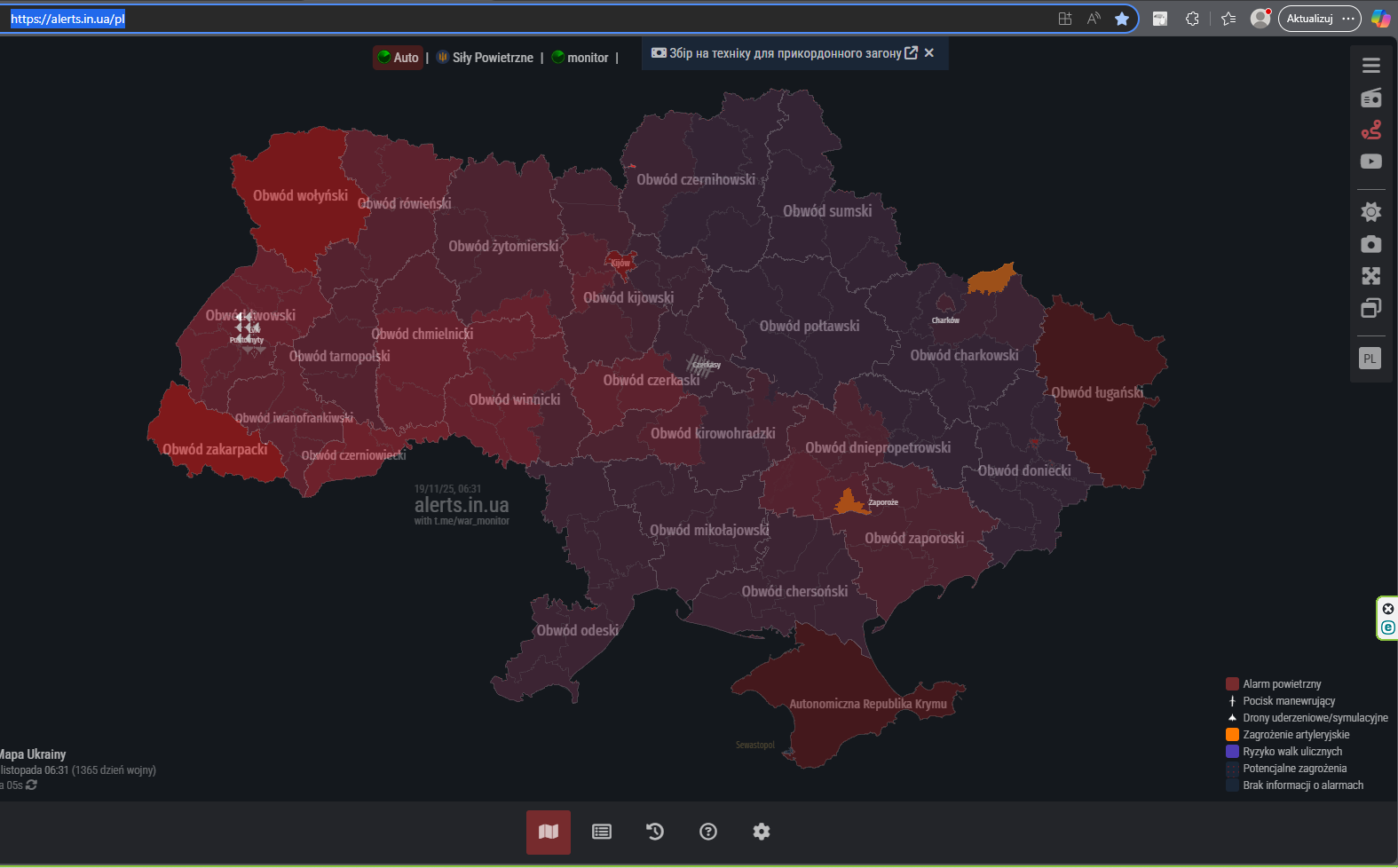This screenshot has width=1398, height=868.
Task: Click the overlapping windows icon in the sidebar
Action: tap(1370, 308)
